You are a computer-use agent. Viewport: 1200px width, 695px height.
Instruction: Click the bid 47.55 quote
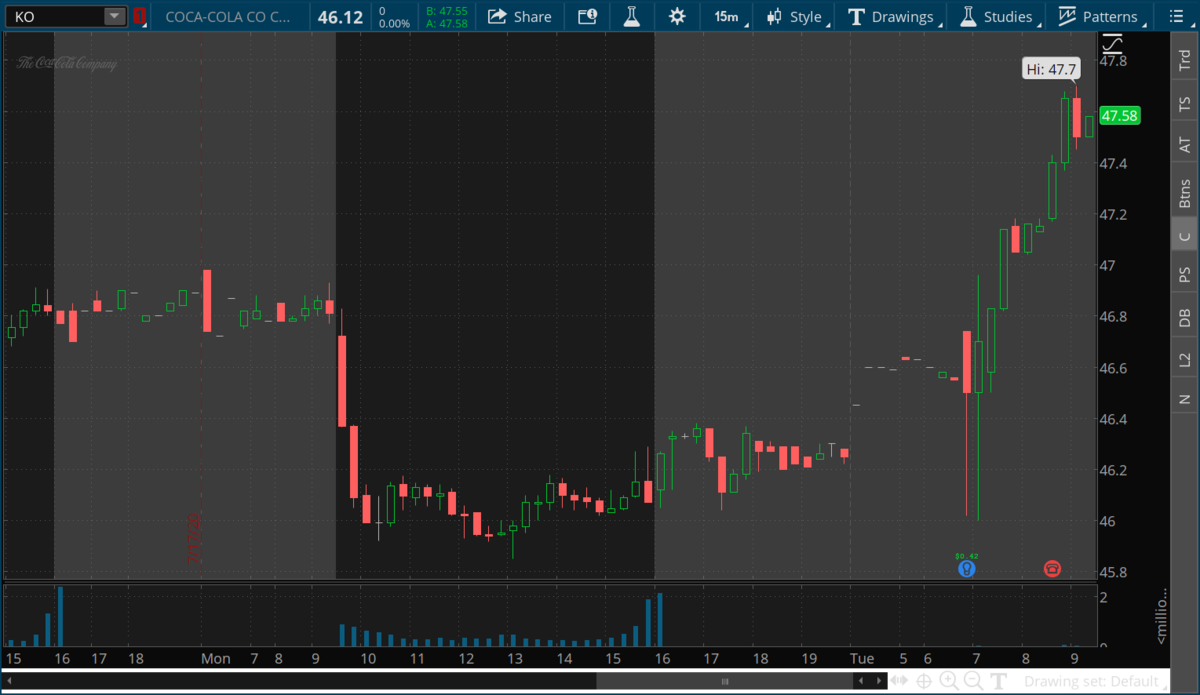click(x=446, y=10)
